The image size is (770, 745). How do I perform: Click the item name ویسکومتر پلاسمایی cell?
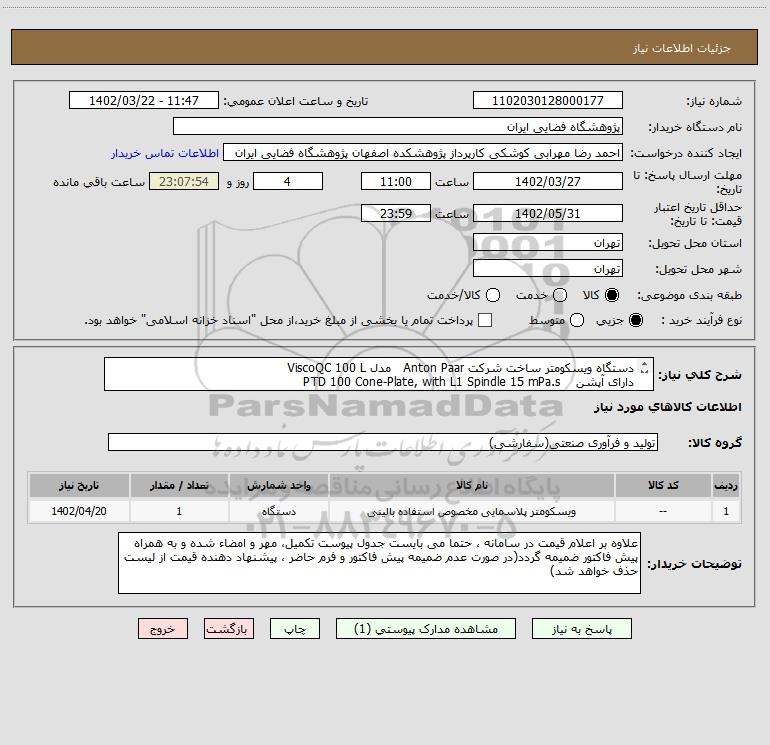click(x=471, y=511)
